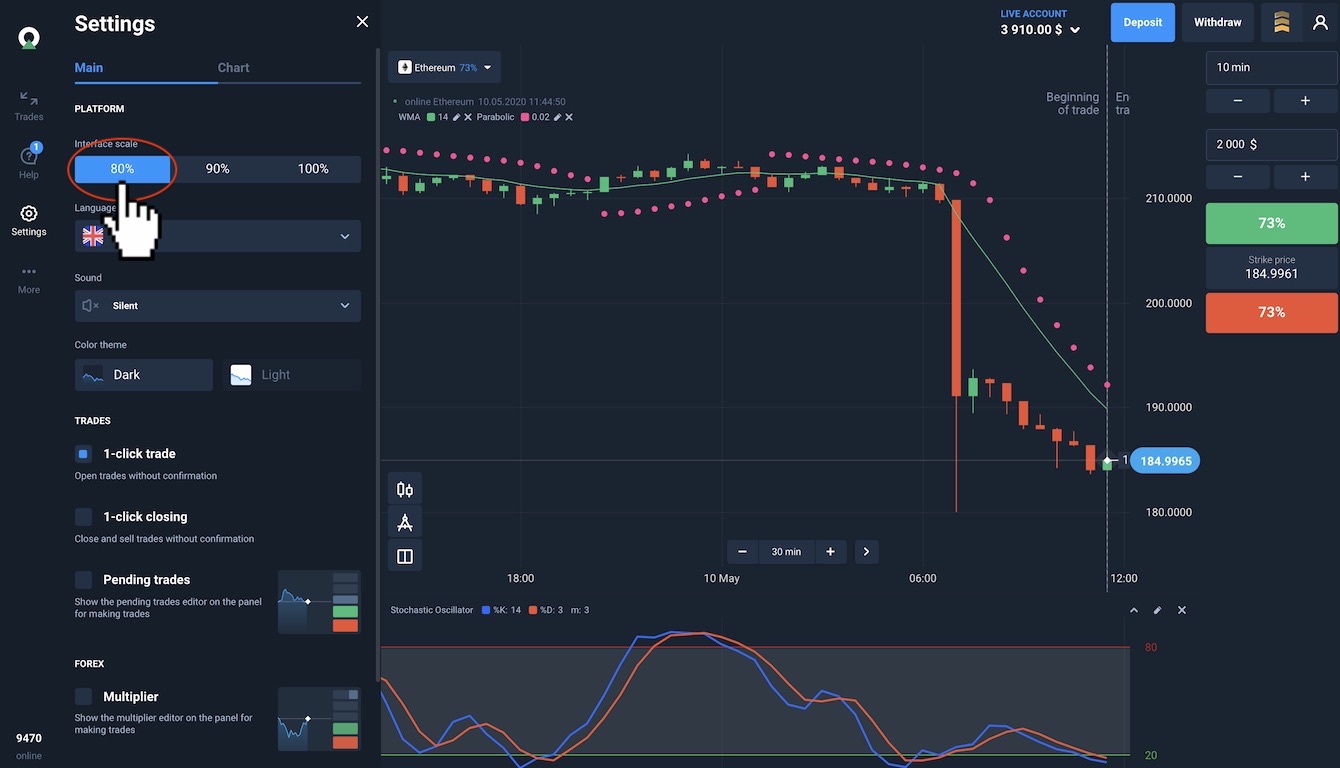
Task: Switch to the Chart settings tab
Action: click(233, 68)
